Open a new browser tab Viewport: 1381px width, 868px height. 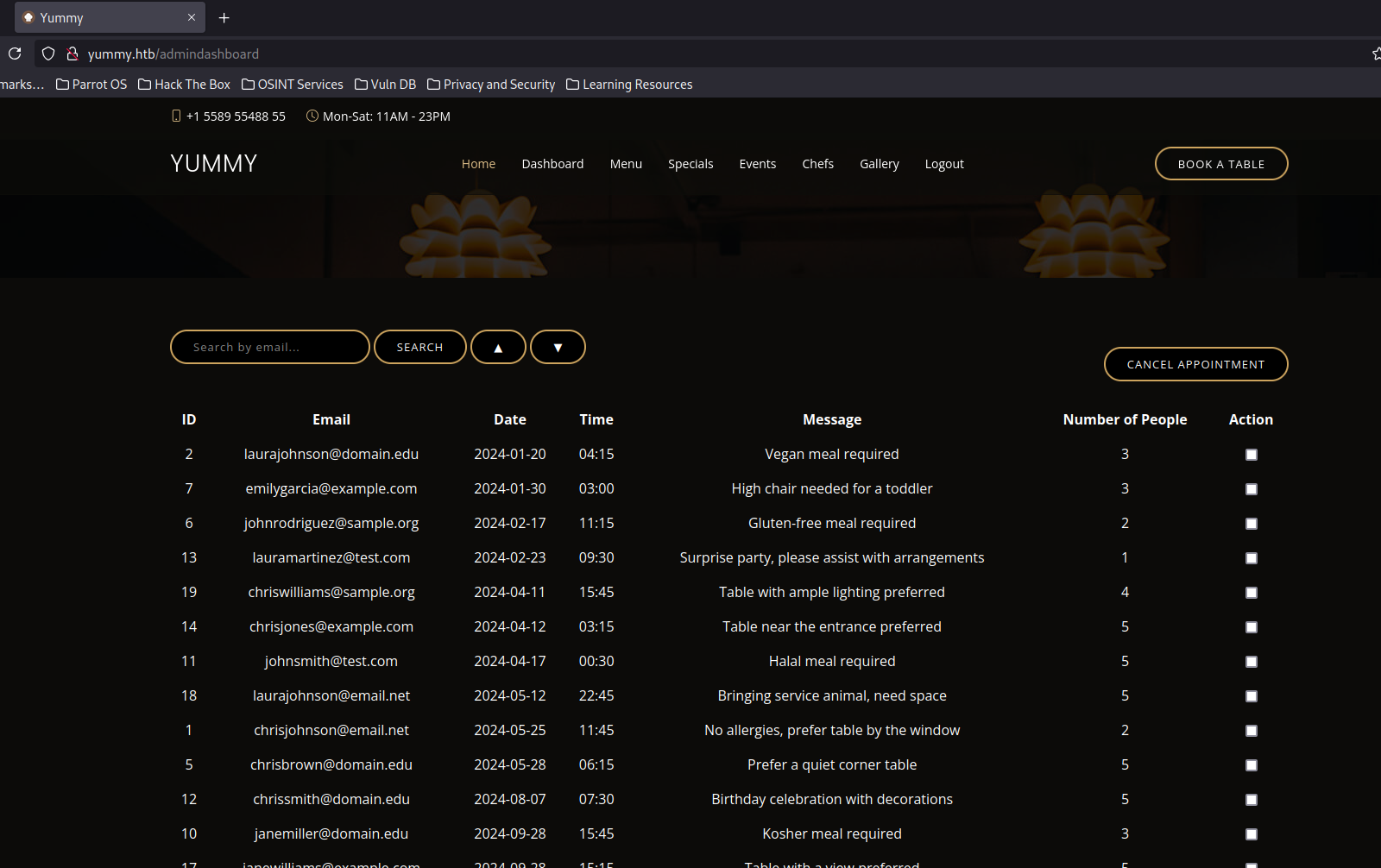(x=224, y=17)
